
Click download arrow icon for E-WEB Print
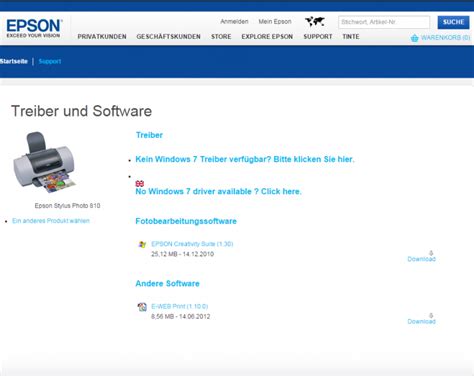coord(431,315)
